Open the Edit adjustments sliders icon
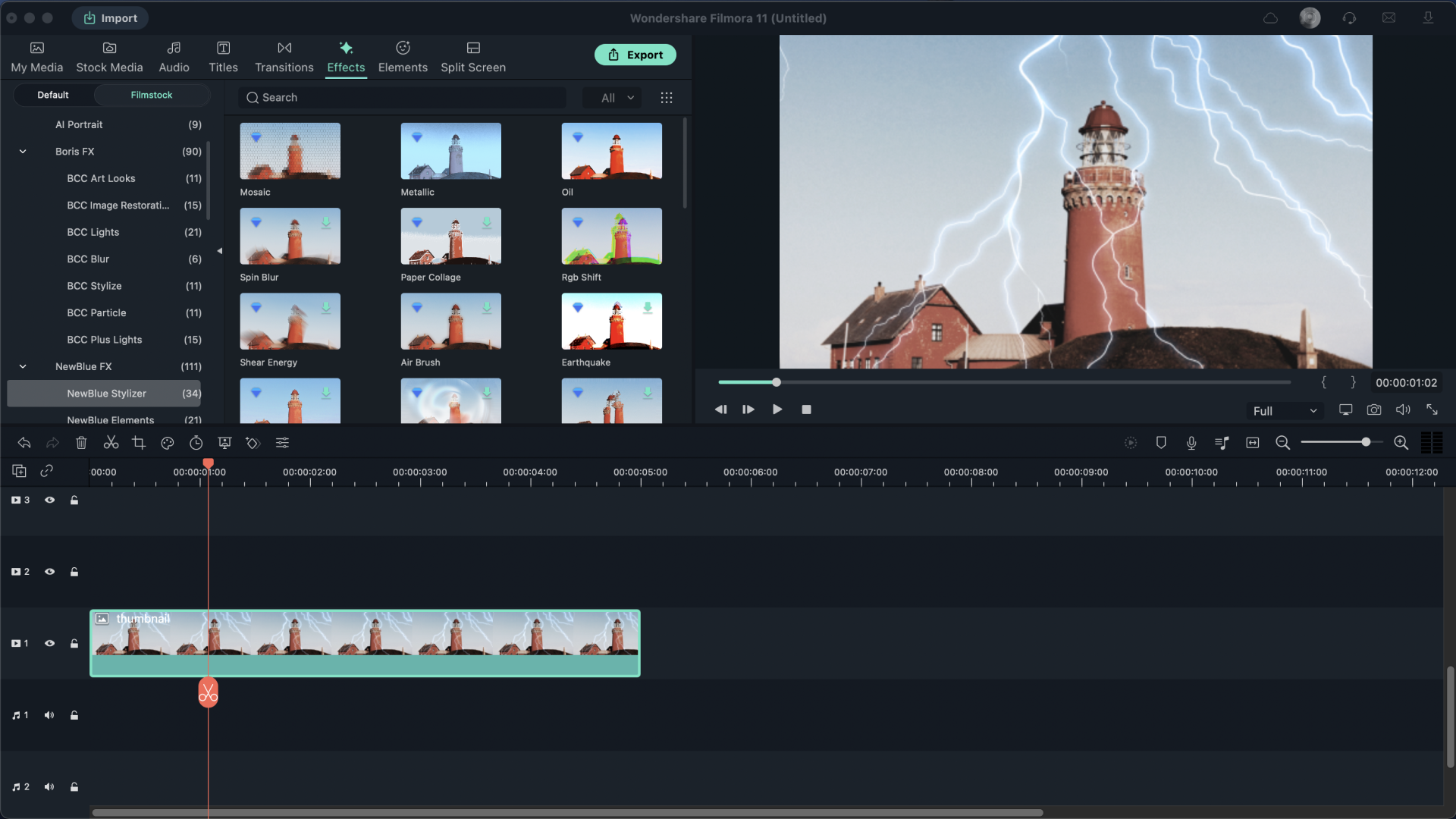The width and height of the screenshot is (1456, 819). [282, 443]
